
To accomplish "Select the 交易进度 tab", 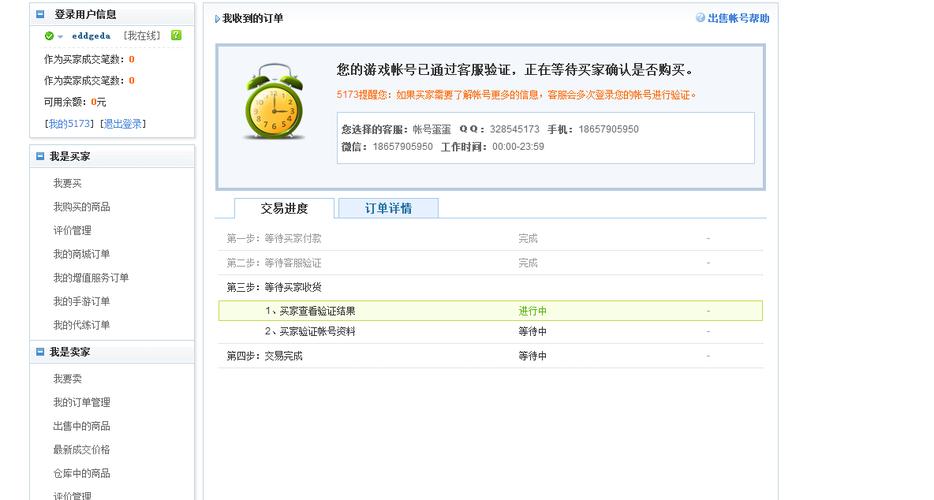I will click(x=284, y=208).
